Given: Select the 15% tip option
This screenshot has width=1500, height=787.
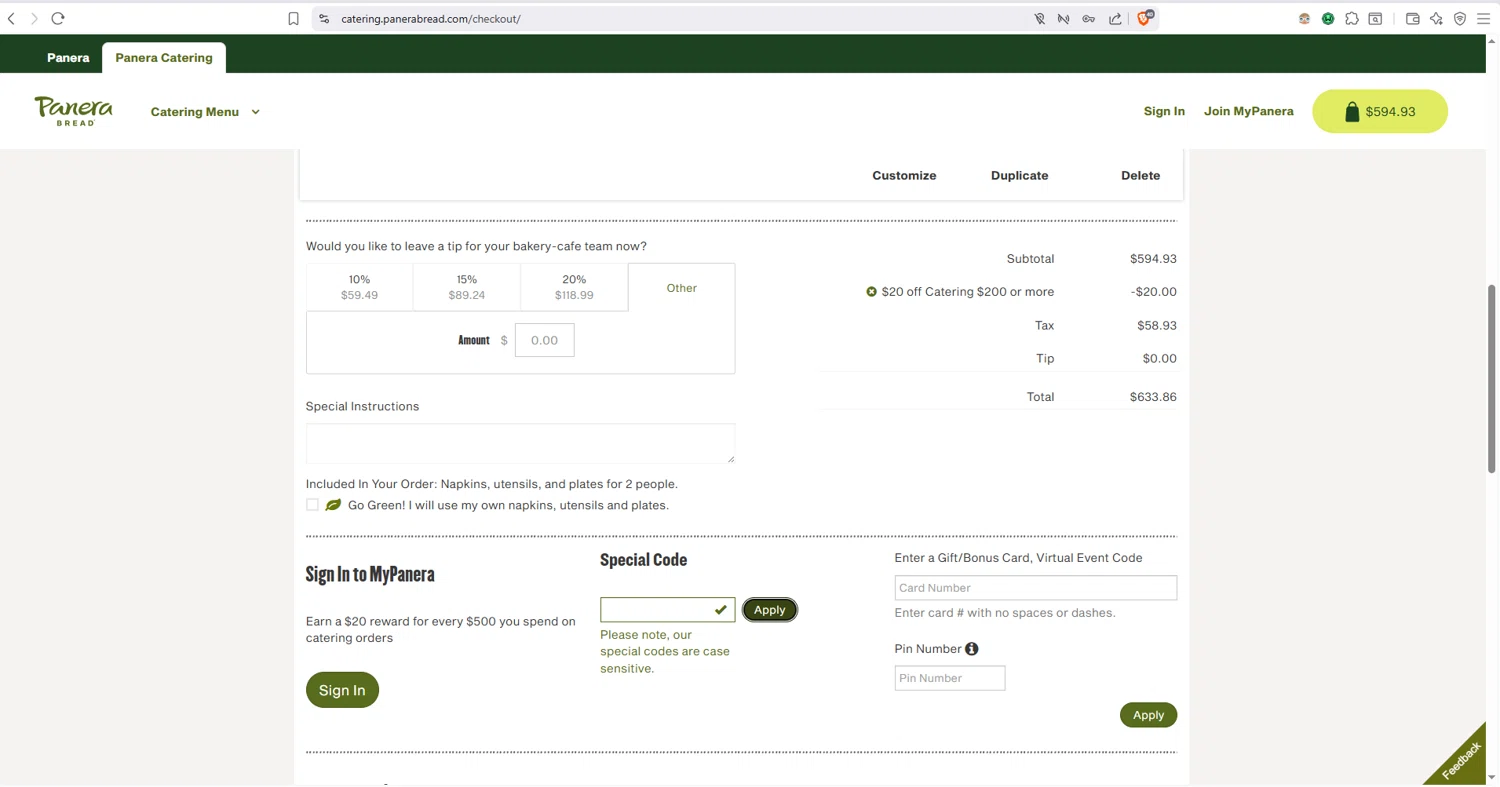Looking at the screenshot, I should coord(467,287).
